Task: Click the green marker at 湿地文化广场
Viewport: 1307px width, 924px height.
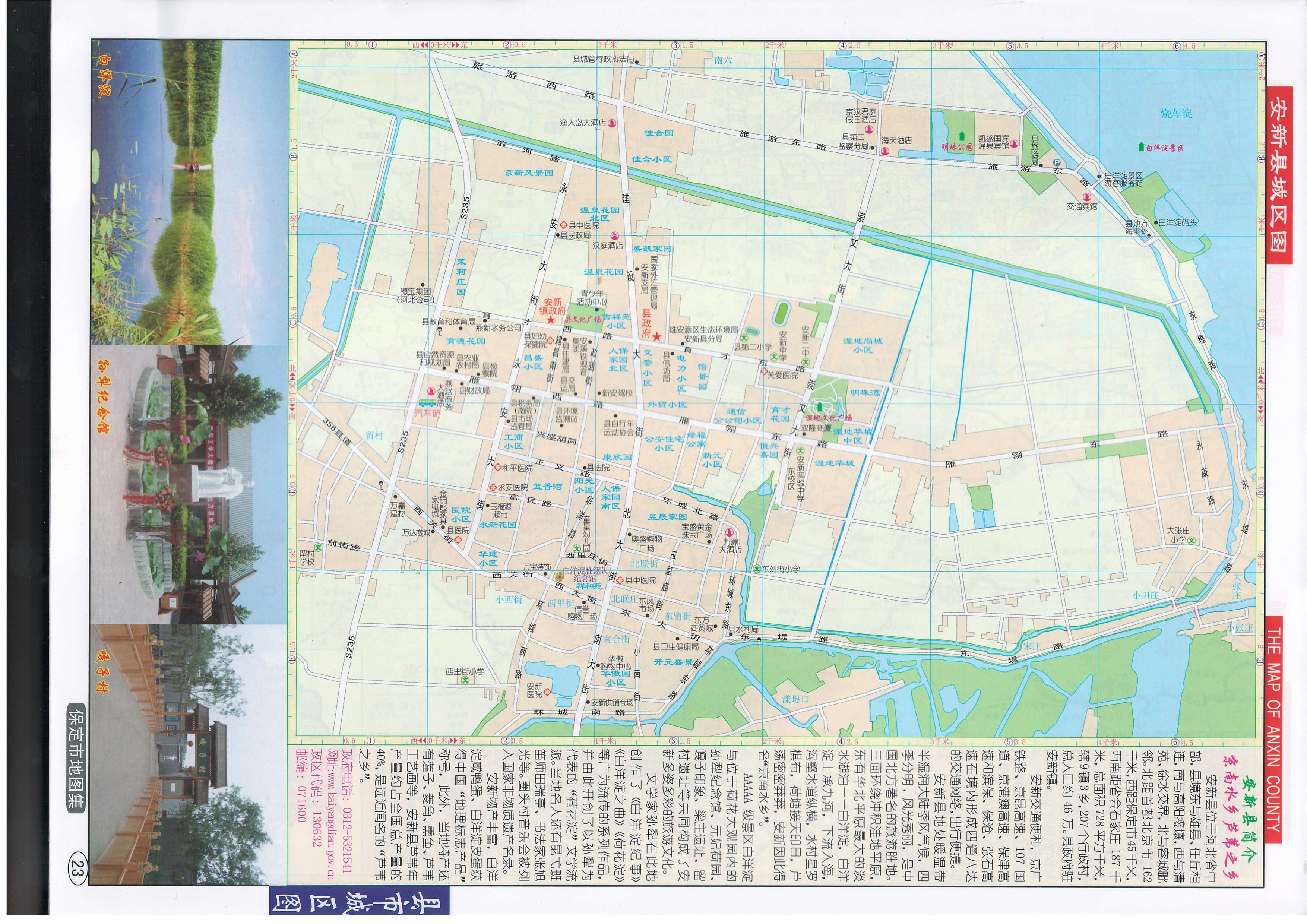Action: tap(820, 406)
